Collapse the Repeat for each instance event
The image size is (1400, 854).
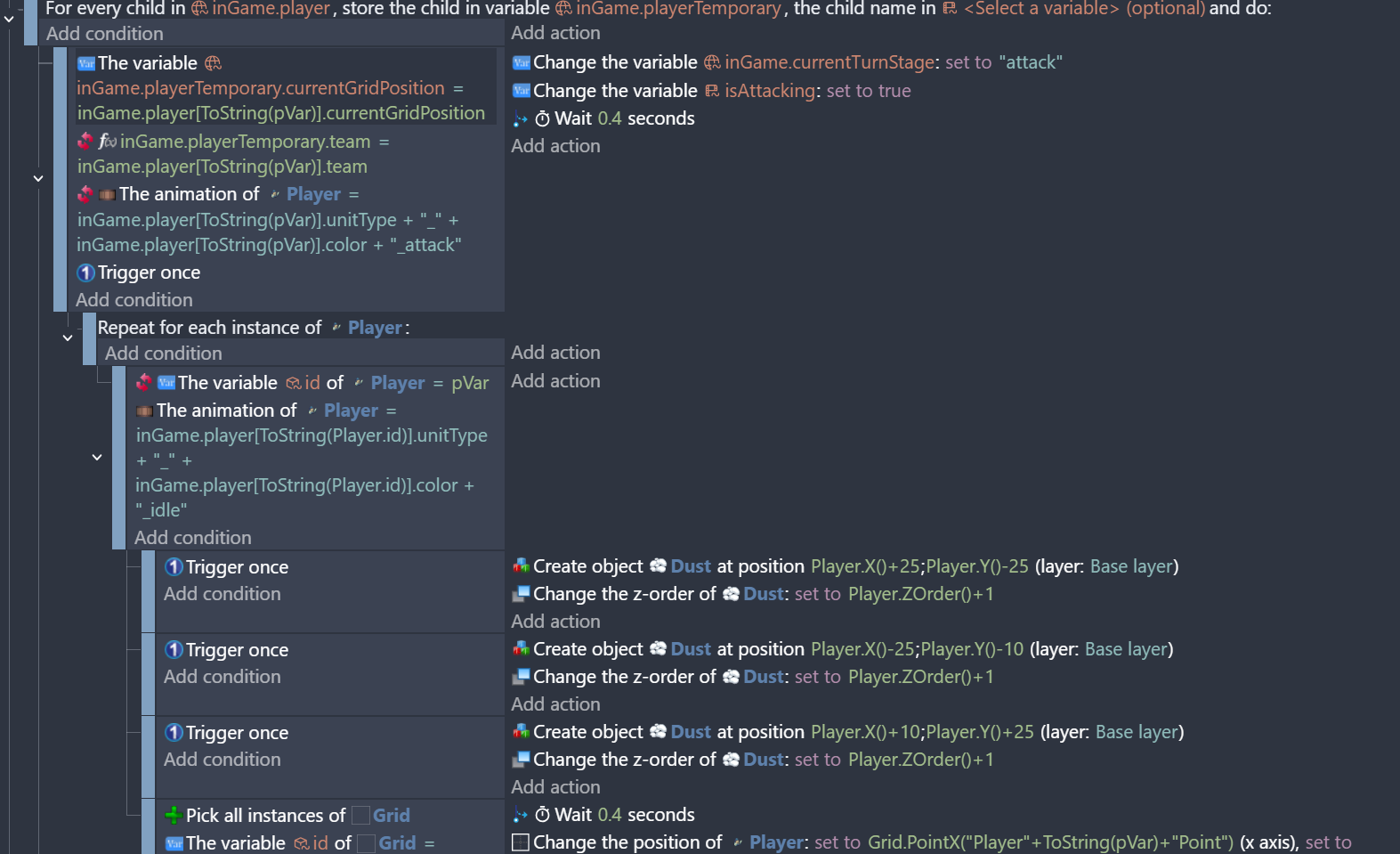(68, 338)
